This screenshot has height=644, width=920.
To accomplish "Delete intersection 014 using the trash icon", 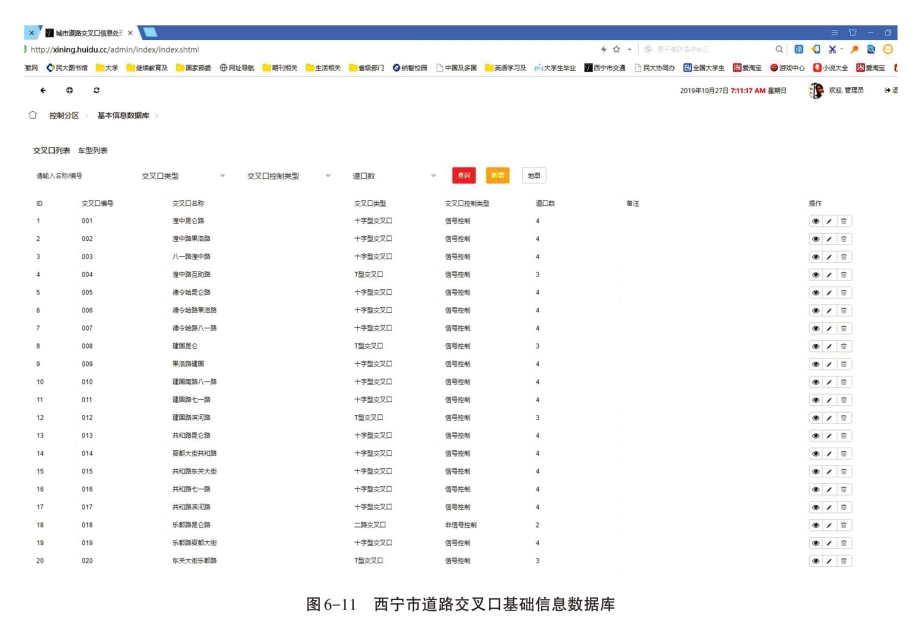I will tap(844, 453).
